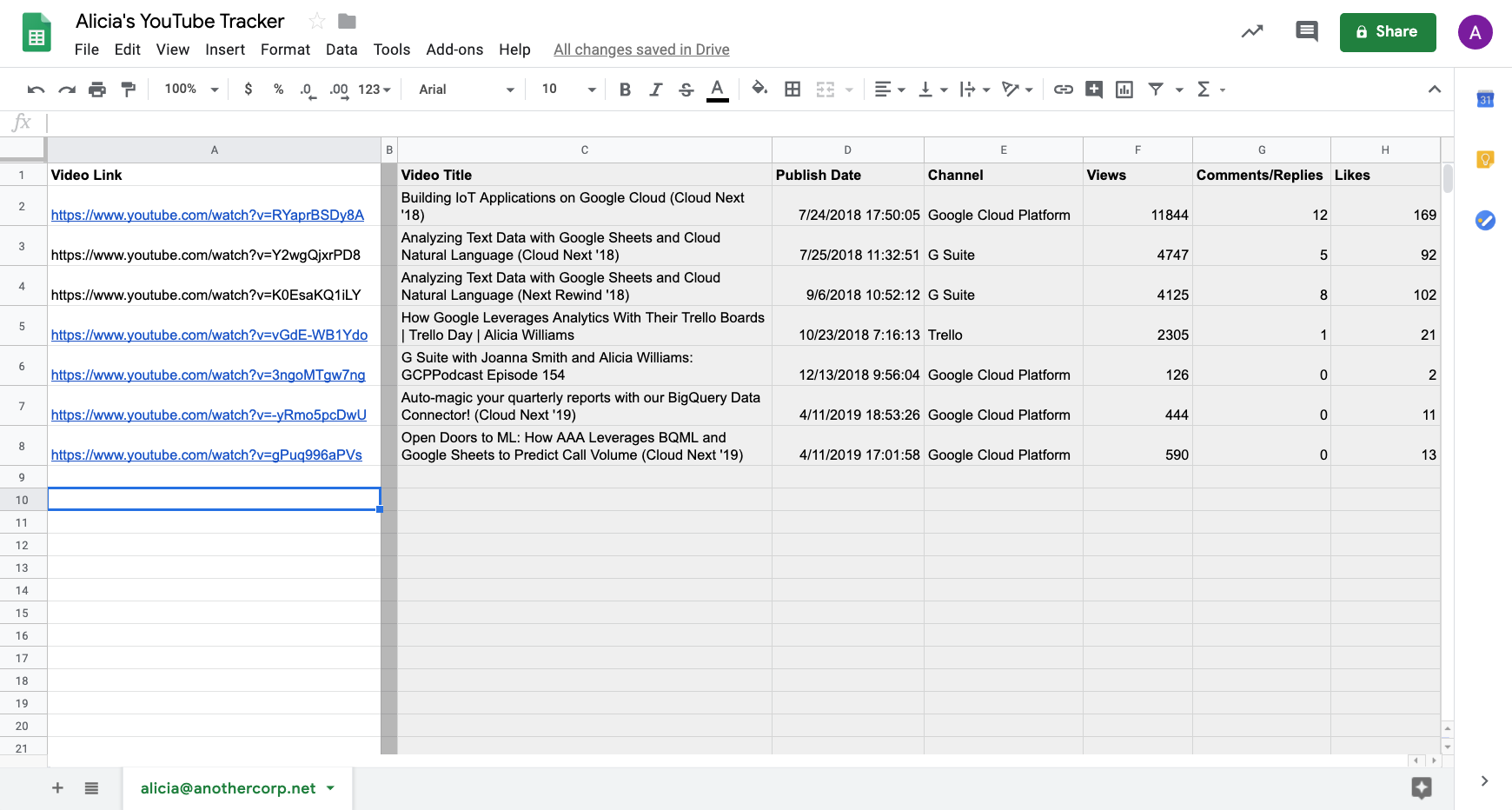The image size is (1512, 810).
Task: Open the comment history
Action: tap(1307, 32)
